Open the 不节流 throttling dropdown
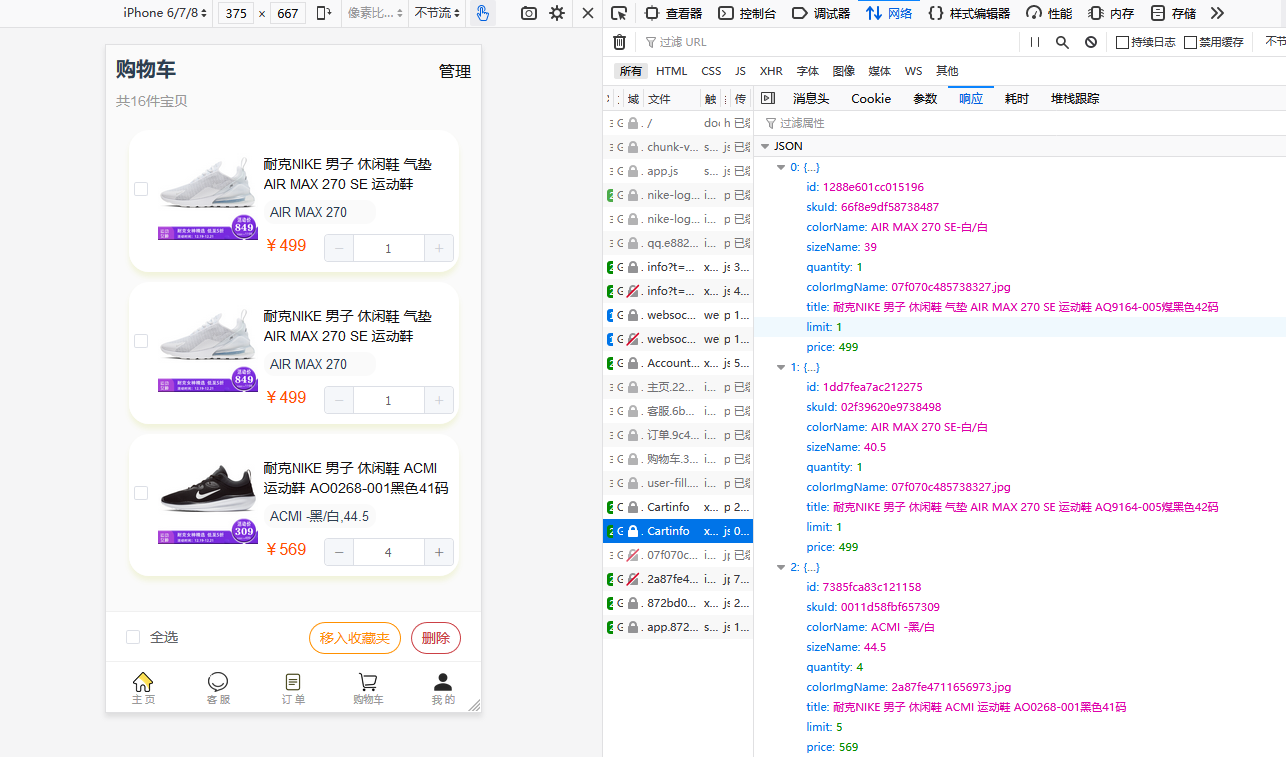 point(438,13)
